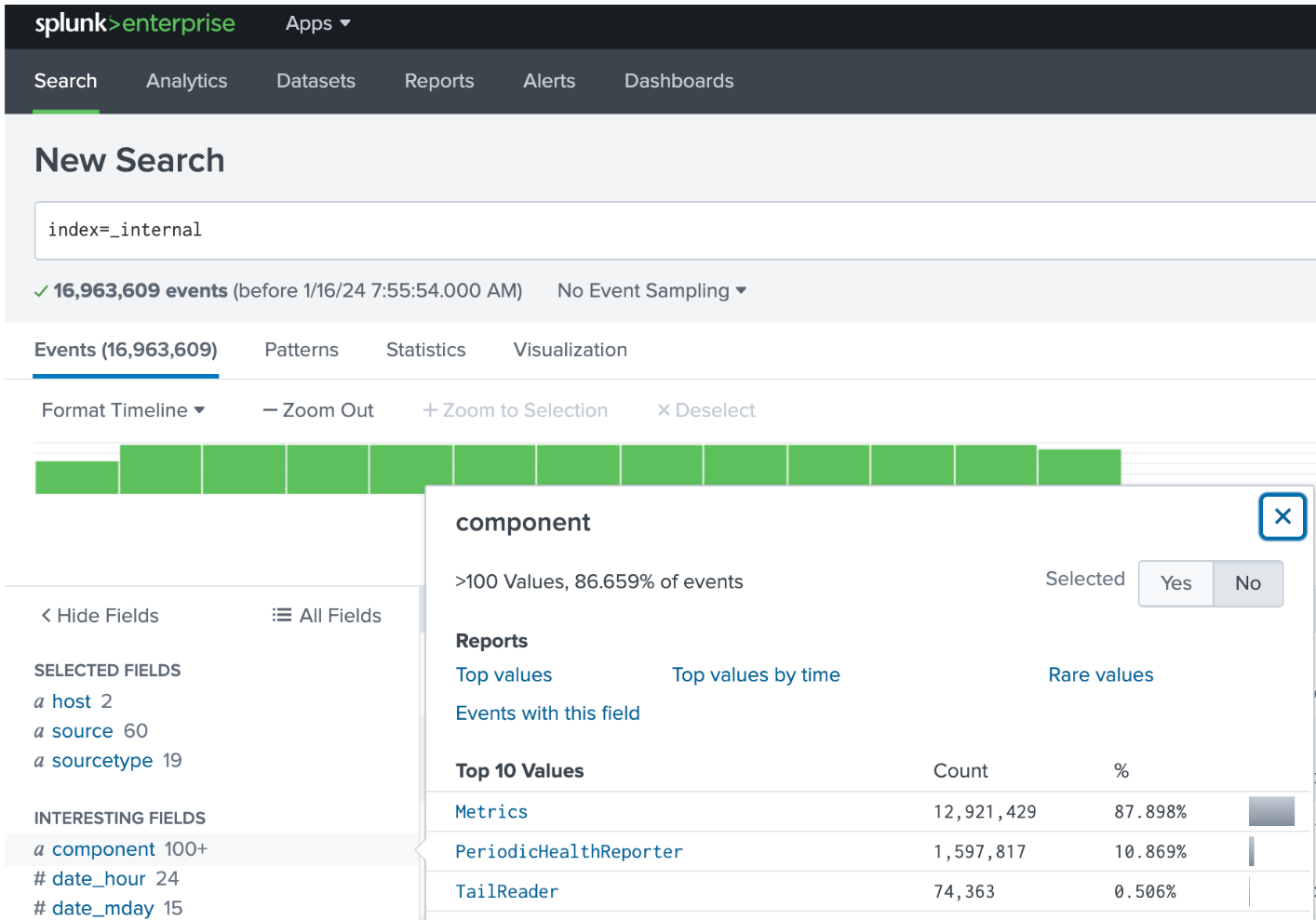Image resolution: width=1316 pixels, height=920 pixels.
Task: Switch to the Statistics tab
Action: point(425,350)
